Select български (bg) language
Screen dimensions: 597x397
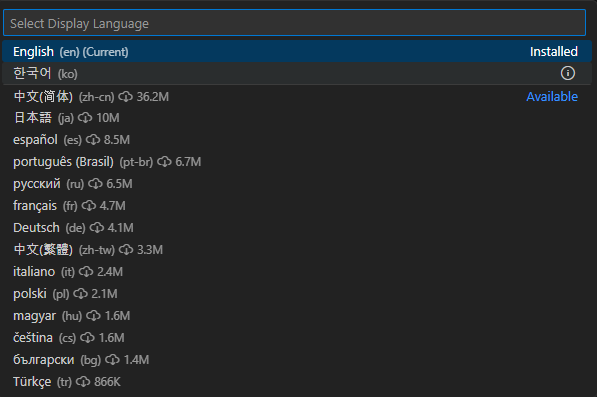(297, 360)
